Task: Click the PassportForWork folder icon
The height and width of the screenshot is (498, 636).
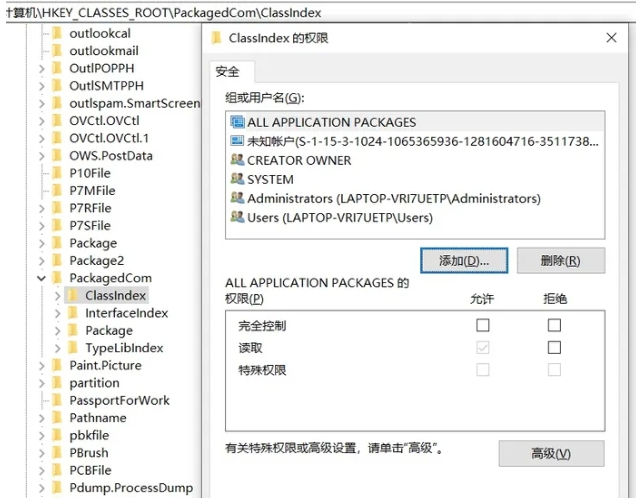Action: (58, 400)
